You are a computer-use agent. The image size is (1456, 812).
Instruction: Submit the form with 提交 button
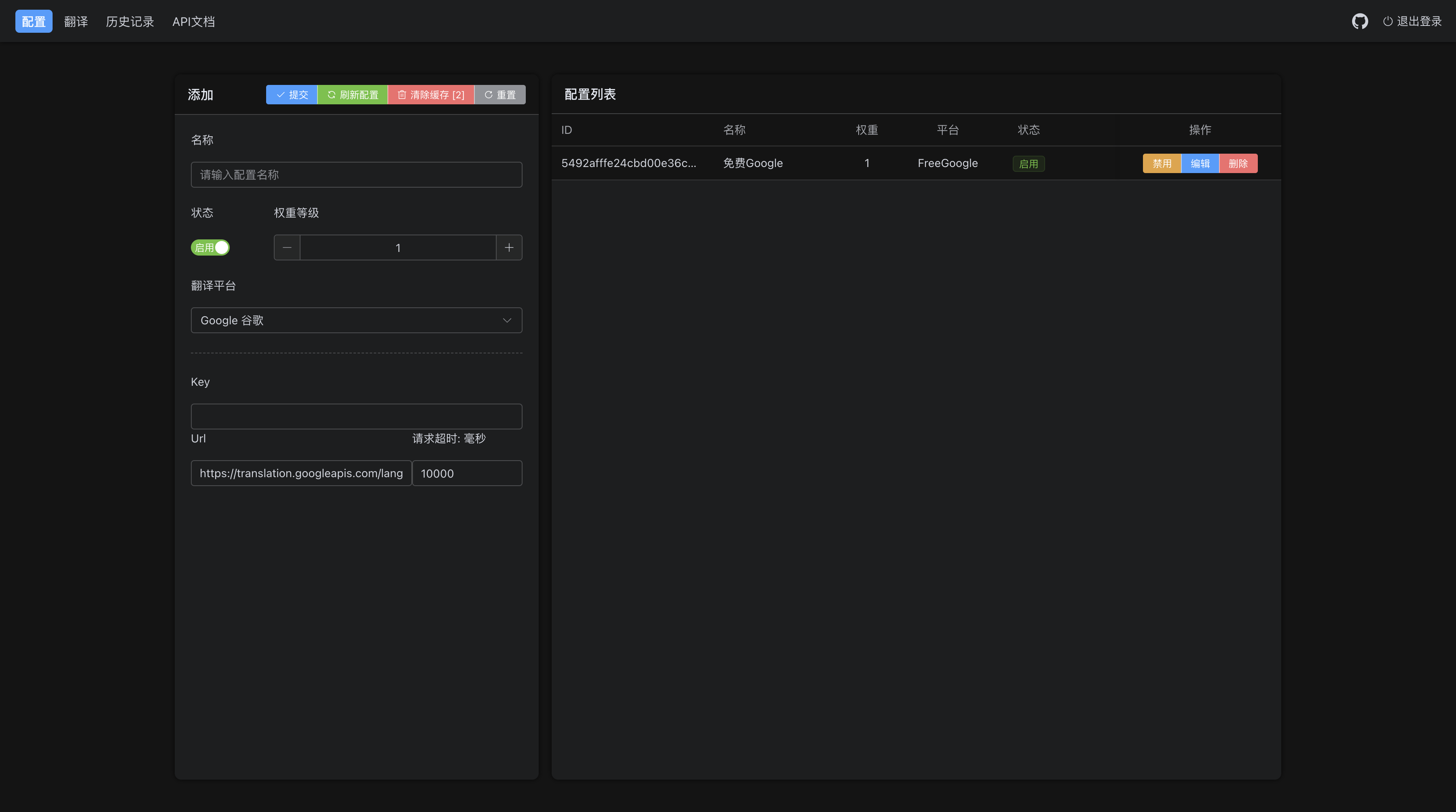point(292,94)
